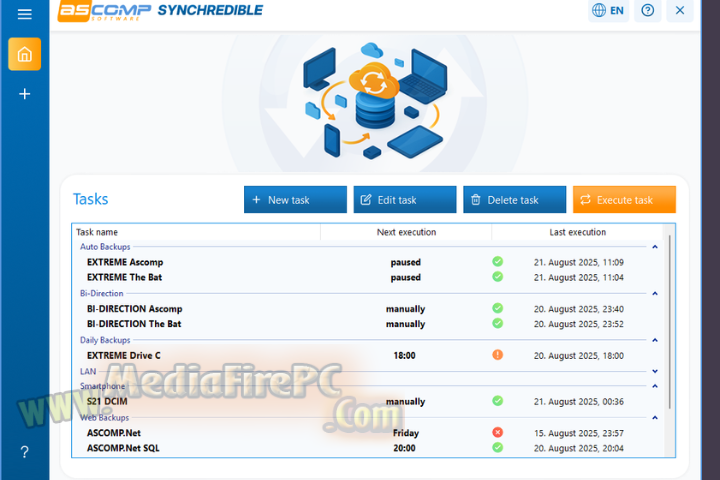Viewport: 720px width, 480px height.
Task: Select the BI-DIRECTION The Bat task
Action: coord(367,324)
